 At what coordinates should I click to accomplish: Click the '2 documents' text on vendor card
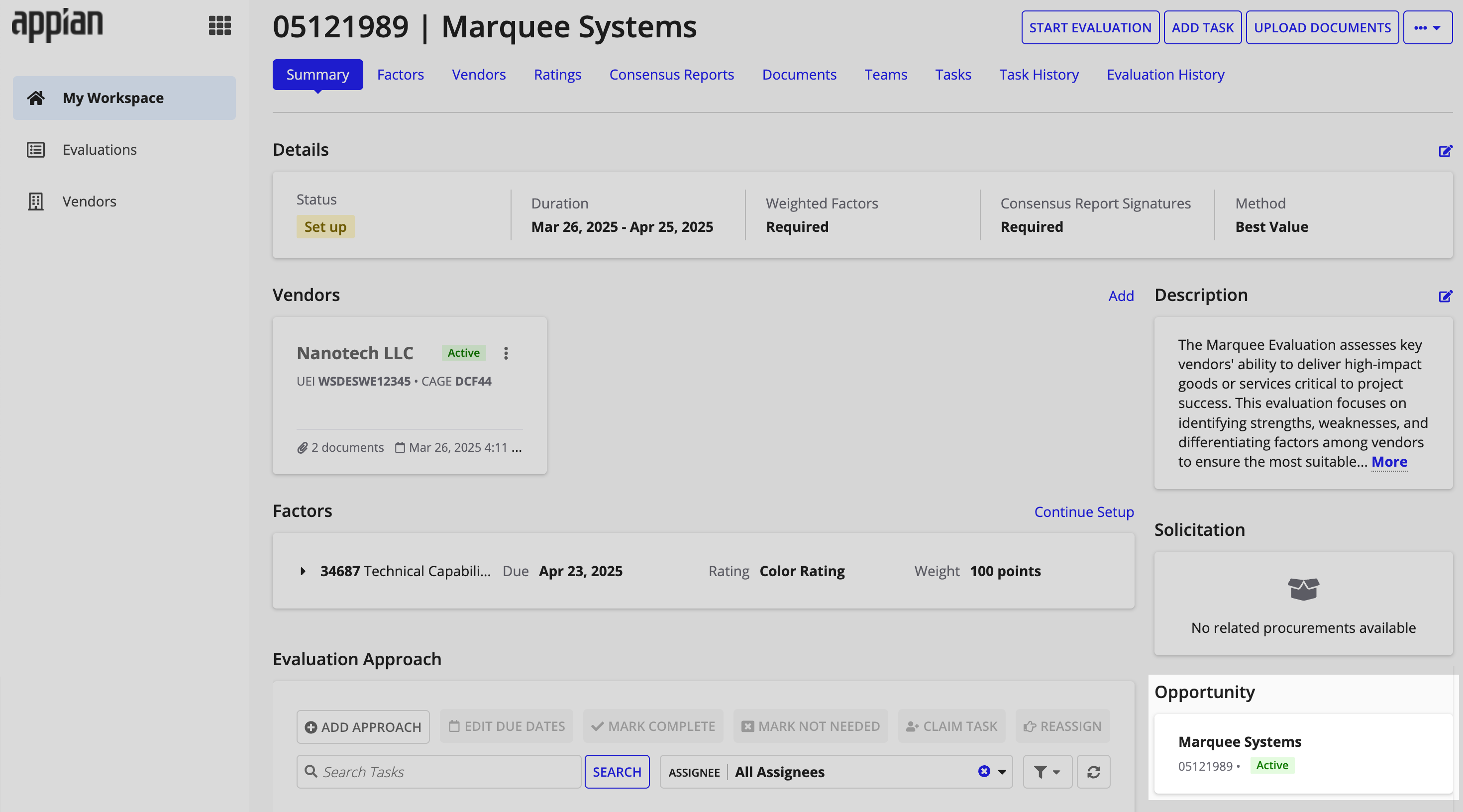pyautogui.click(x=347, y=447)
